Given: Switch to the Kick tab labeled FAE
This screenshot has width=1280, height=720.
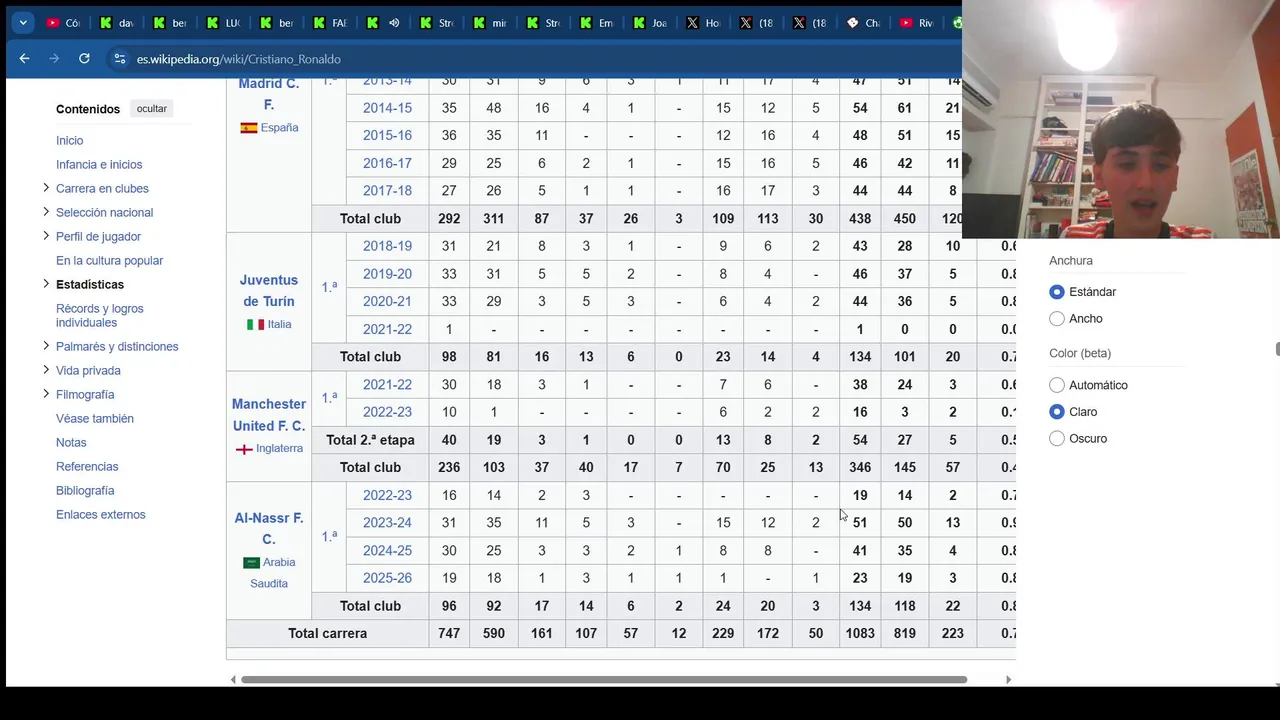Looking at the screenshot, I should tap(331, 23).
